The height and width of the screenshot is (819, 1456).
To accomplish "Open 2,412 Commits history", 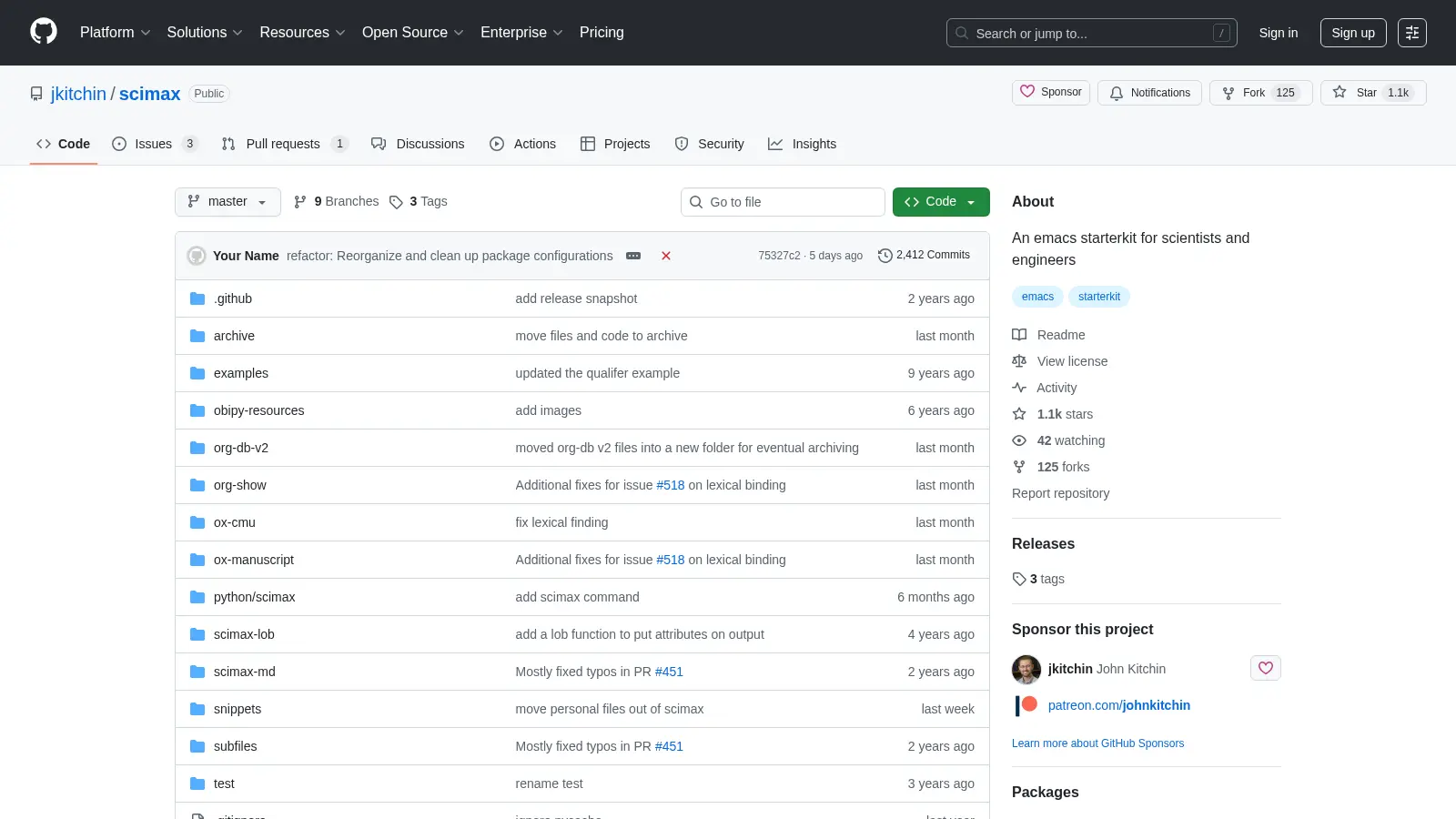I will pos(924,256).
